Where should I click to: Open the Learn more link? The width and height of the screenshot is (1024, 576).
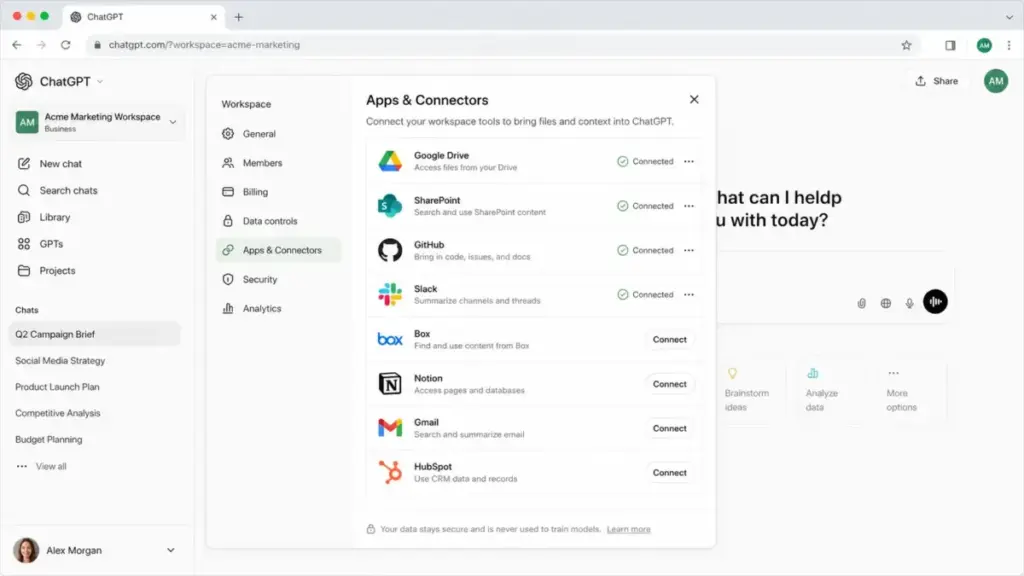[628, 530]
